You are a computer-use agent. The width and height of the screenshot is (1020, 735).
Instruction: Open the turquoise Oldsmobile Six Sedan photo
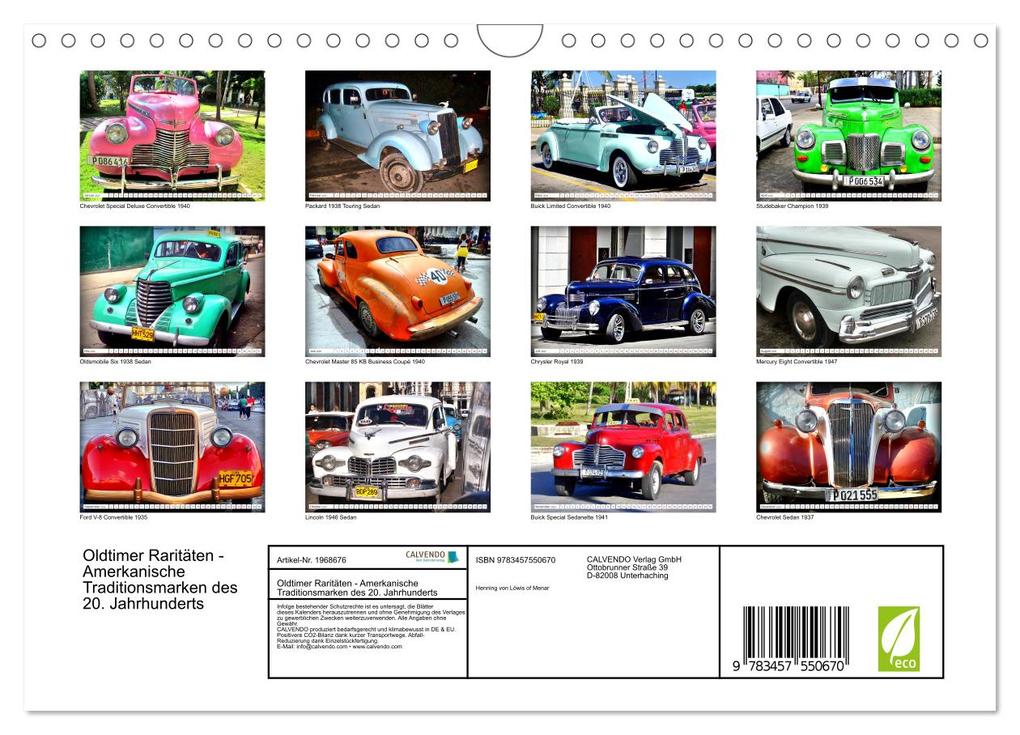pyautogui.click(x=172, y=291)
